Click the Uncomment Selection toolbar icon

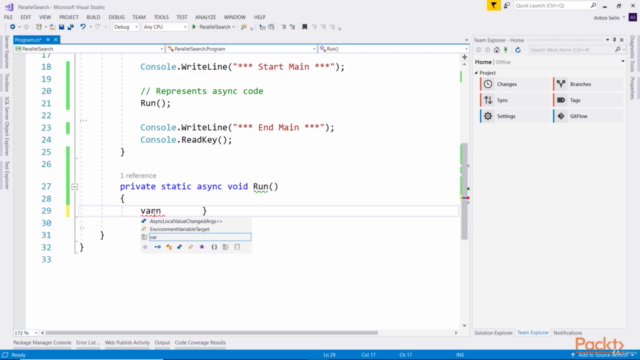(x=292, y=27)
